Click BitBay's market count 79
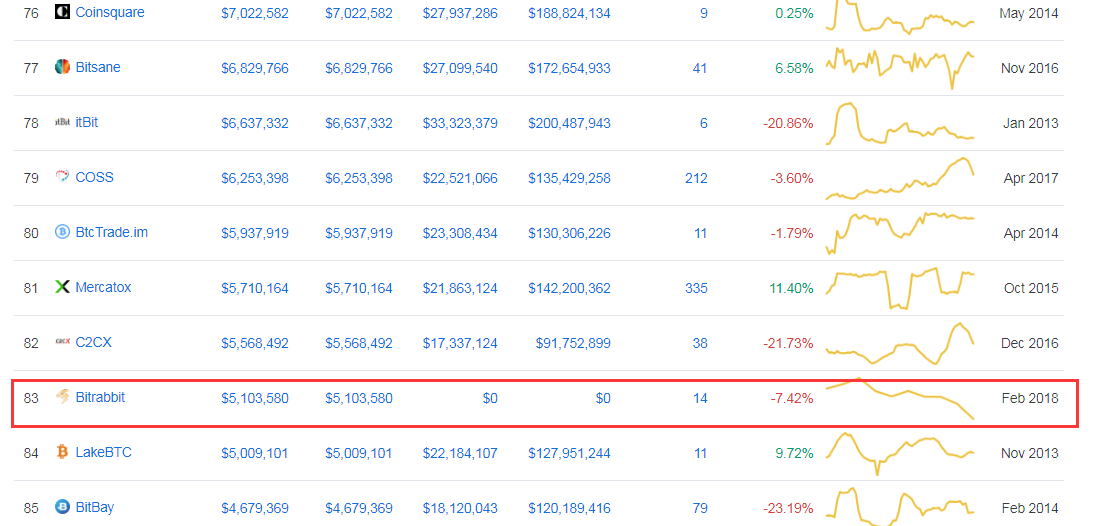This screenshot has width=1097, height=526. click(x=700, y=509)
